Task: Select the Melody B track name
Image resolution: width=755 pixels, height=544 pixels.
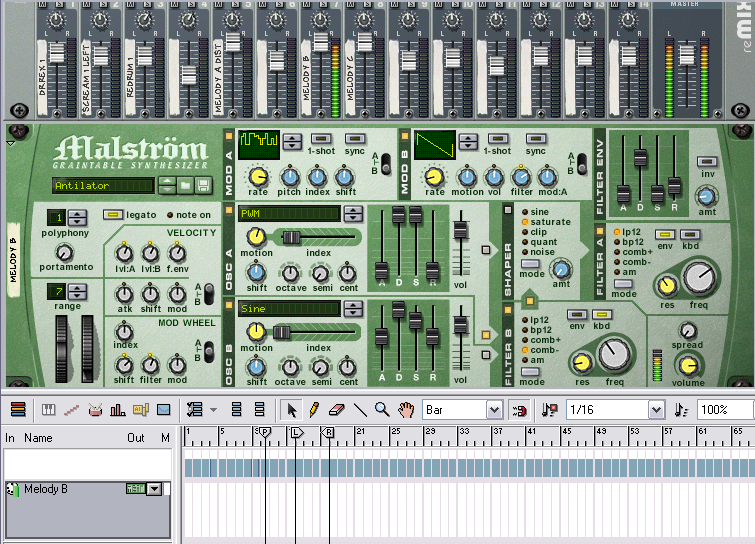Action: coord(46,489)
